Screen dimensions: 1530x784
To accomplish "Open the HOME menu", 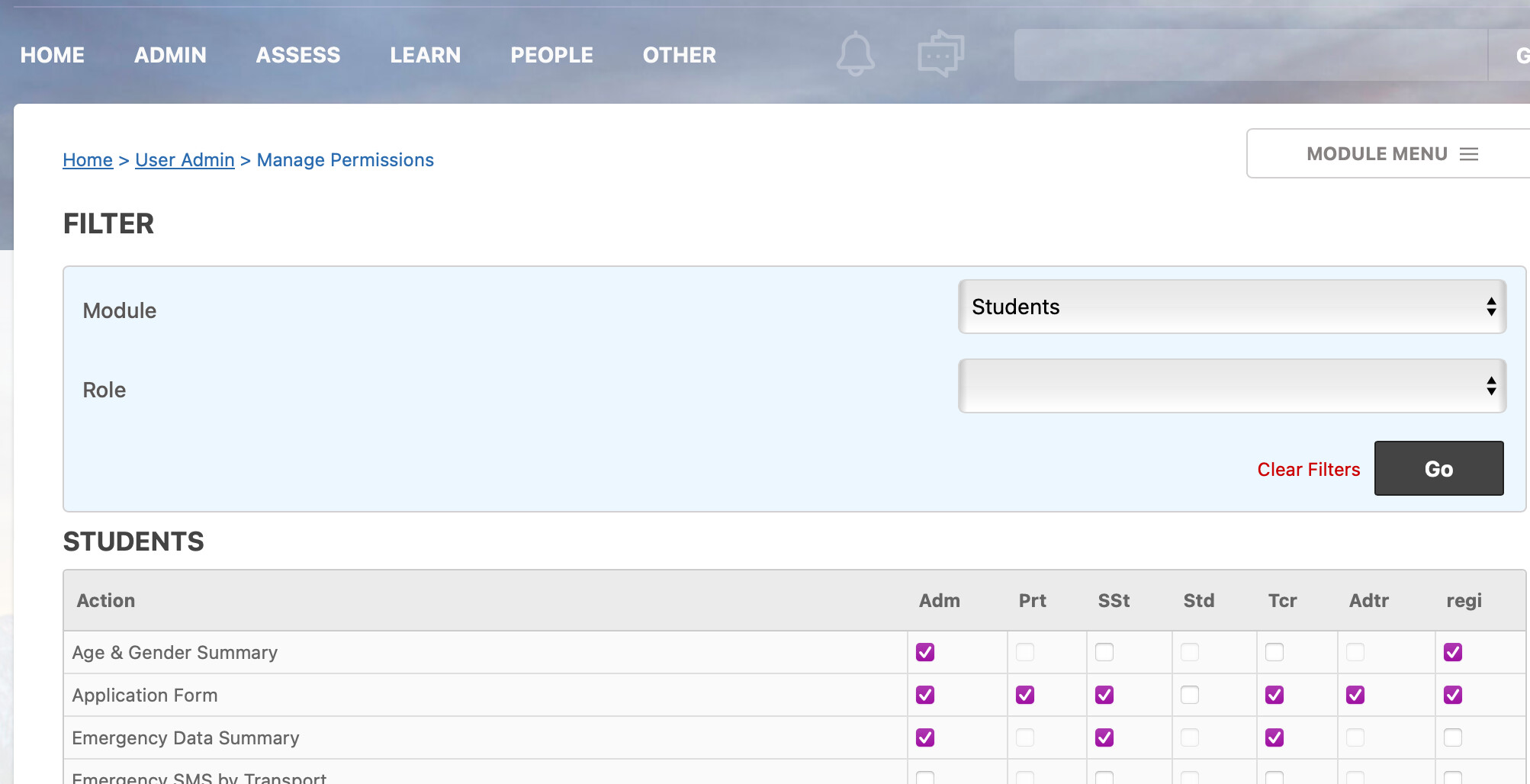I will (53, 55).
